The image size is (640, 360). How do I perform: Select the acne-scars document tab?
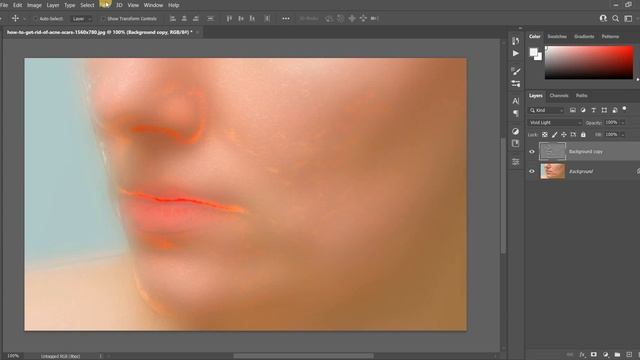99,32
